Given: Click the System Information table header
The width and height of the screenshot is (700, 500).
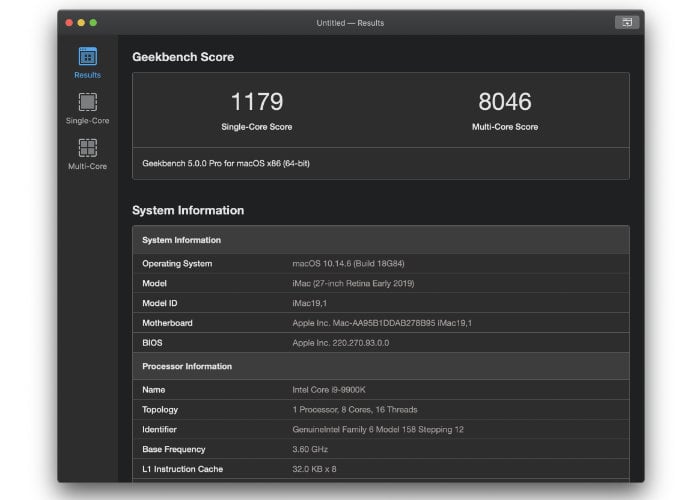Looking at the screenshot, I should pos(381,240).
